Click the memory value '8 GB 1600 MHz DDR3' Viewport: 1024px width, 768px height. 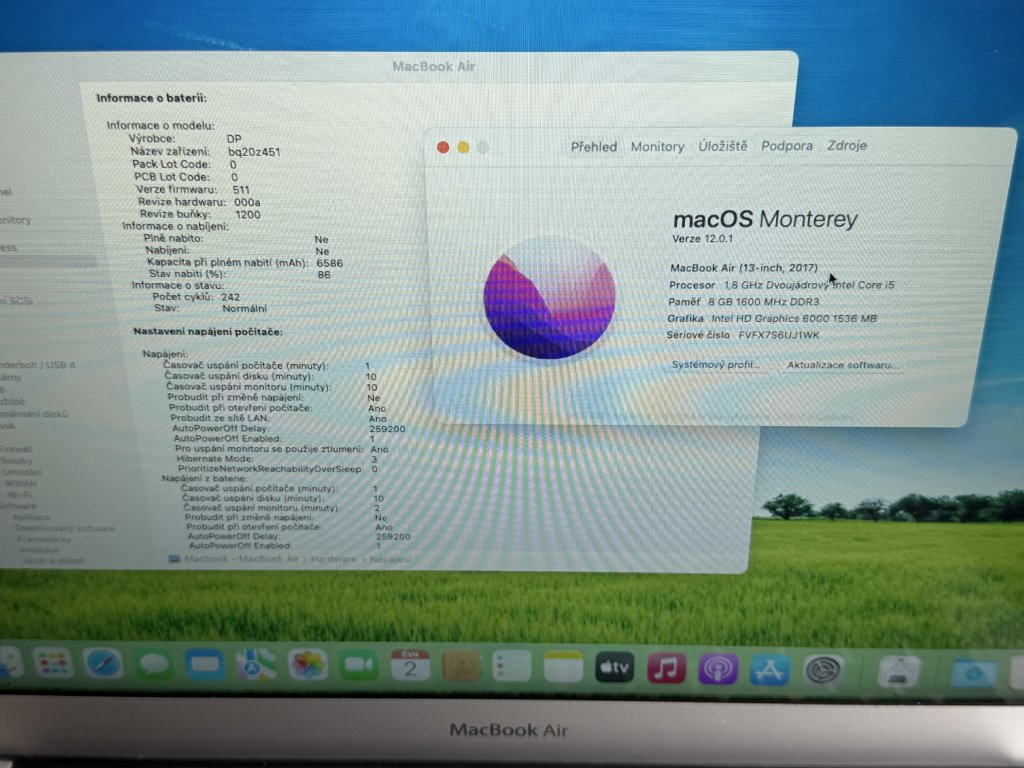(x=763, y=302)
